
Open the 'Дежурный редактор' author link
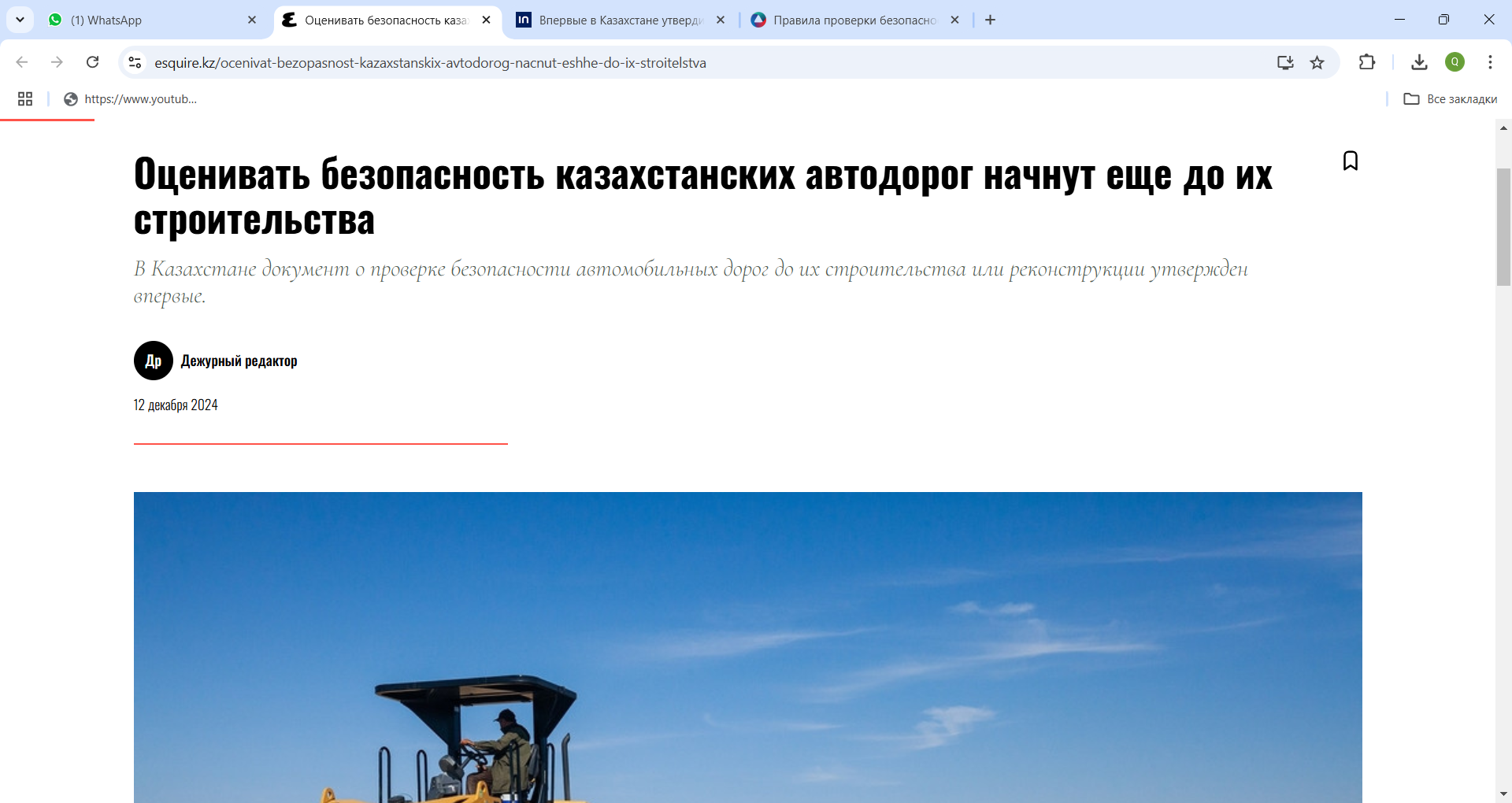(239, 361)
